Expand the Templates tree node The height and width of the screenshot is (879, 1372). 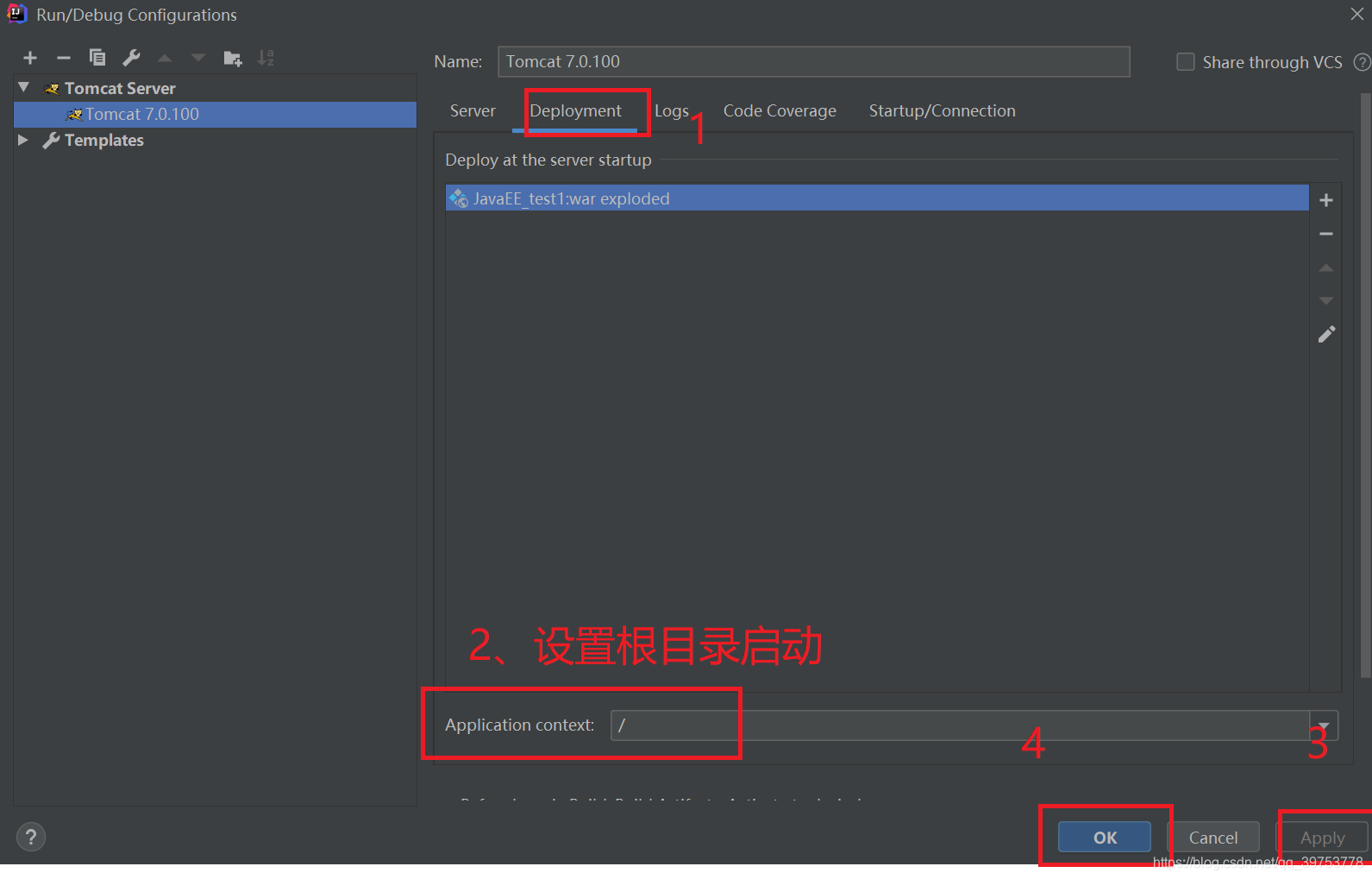(x=24, y=140)
